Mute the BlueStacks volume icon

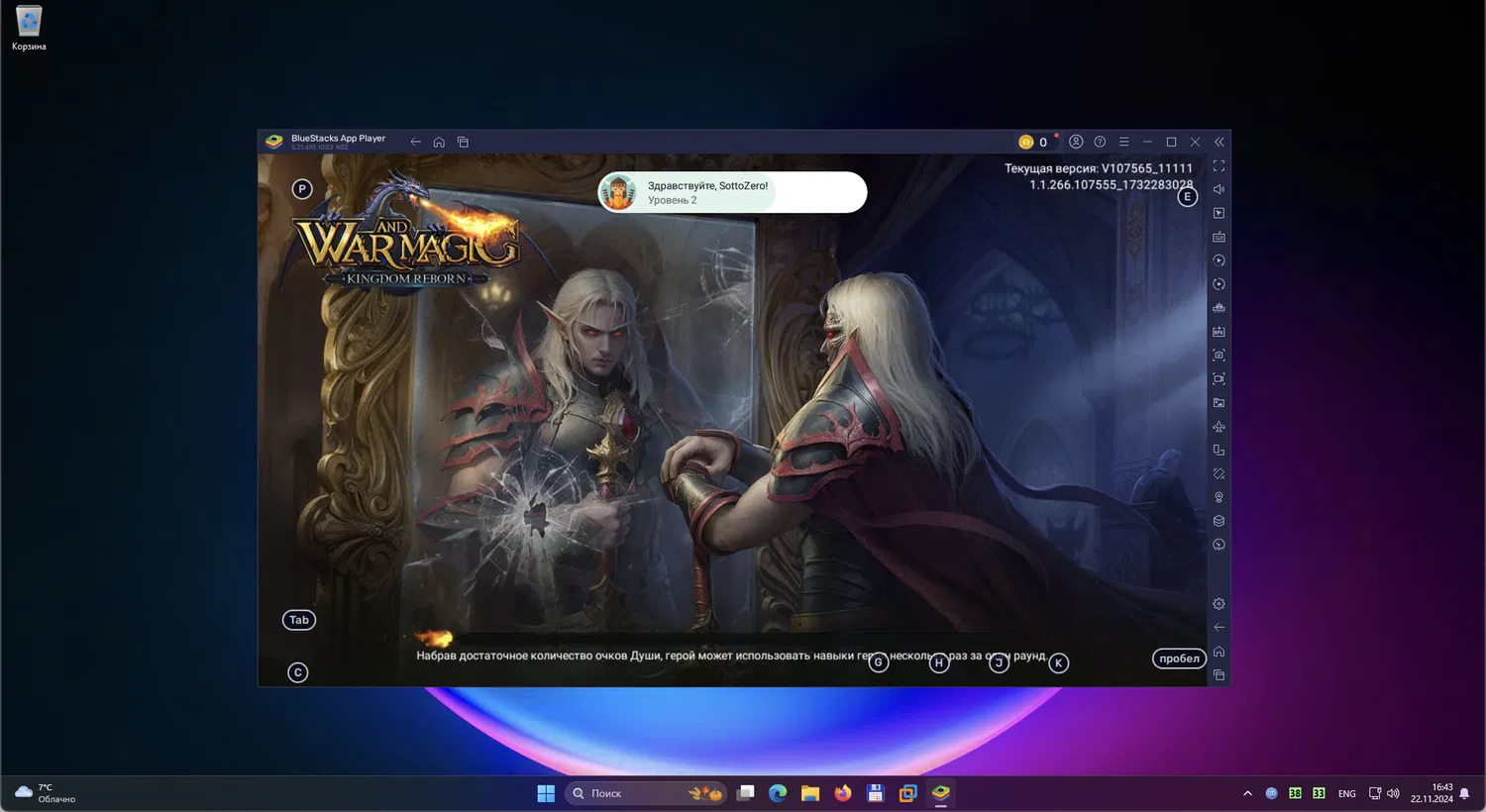[x=1219, y=189]
